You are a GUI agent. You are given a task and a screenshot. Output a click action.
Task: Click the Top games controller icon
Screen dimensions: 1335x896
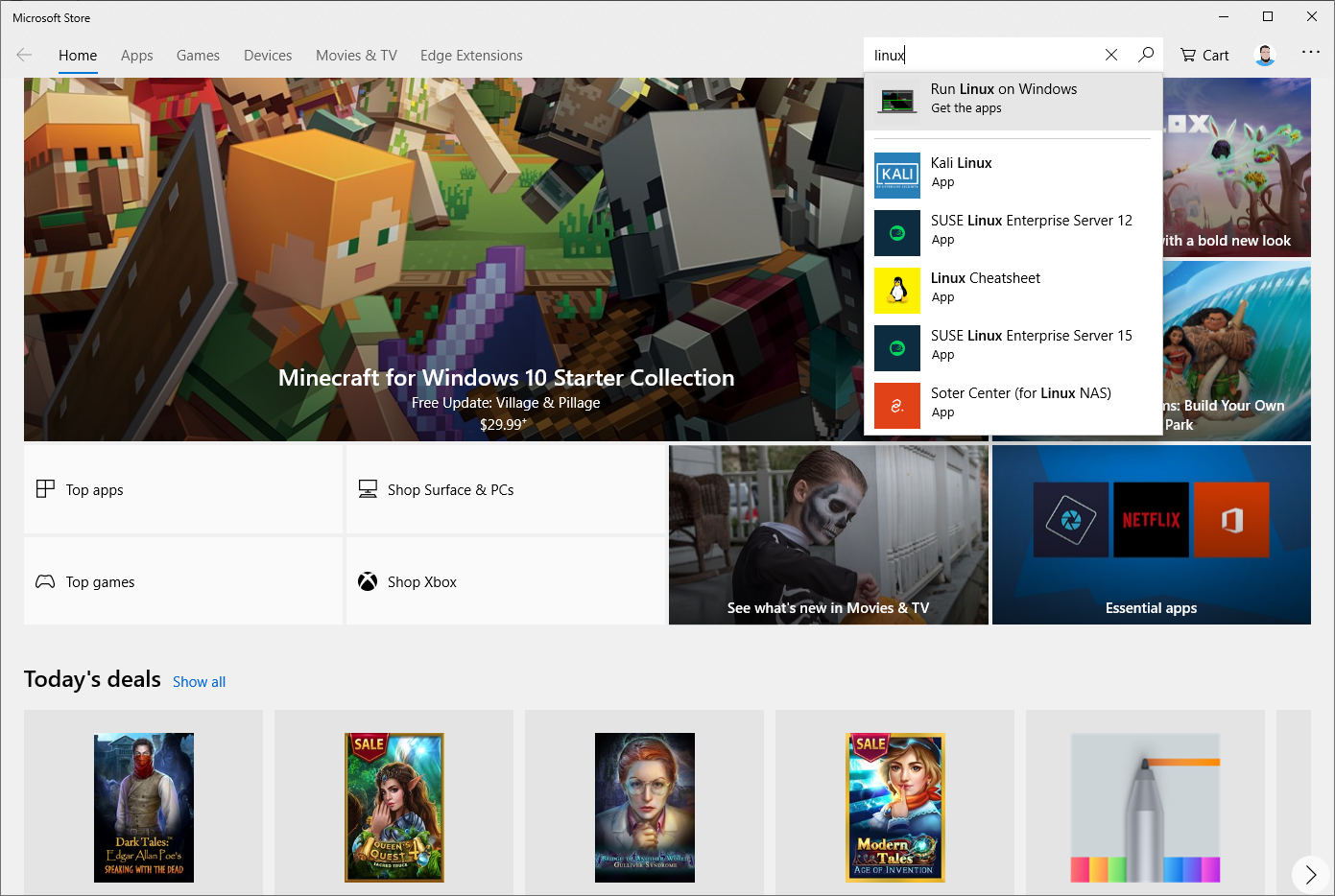click(x=45, y=581)
